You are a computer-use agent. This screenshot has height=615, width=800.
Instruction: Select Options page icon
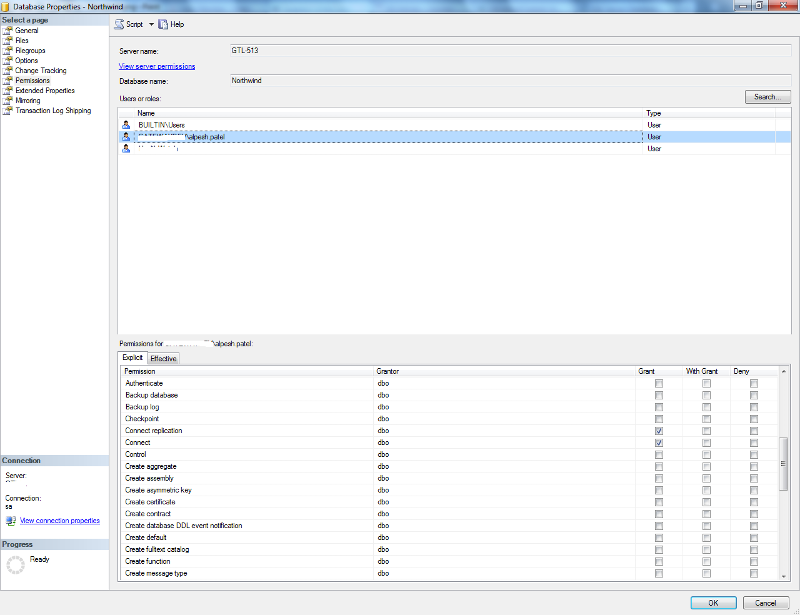click(x=7, y=60)
